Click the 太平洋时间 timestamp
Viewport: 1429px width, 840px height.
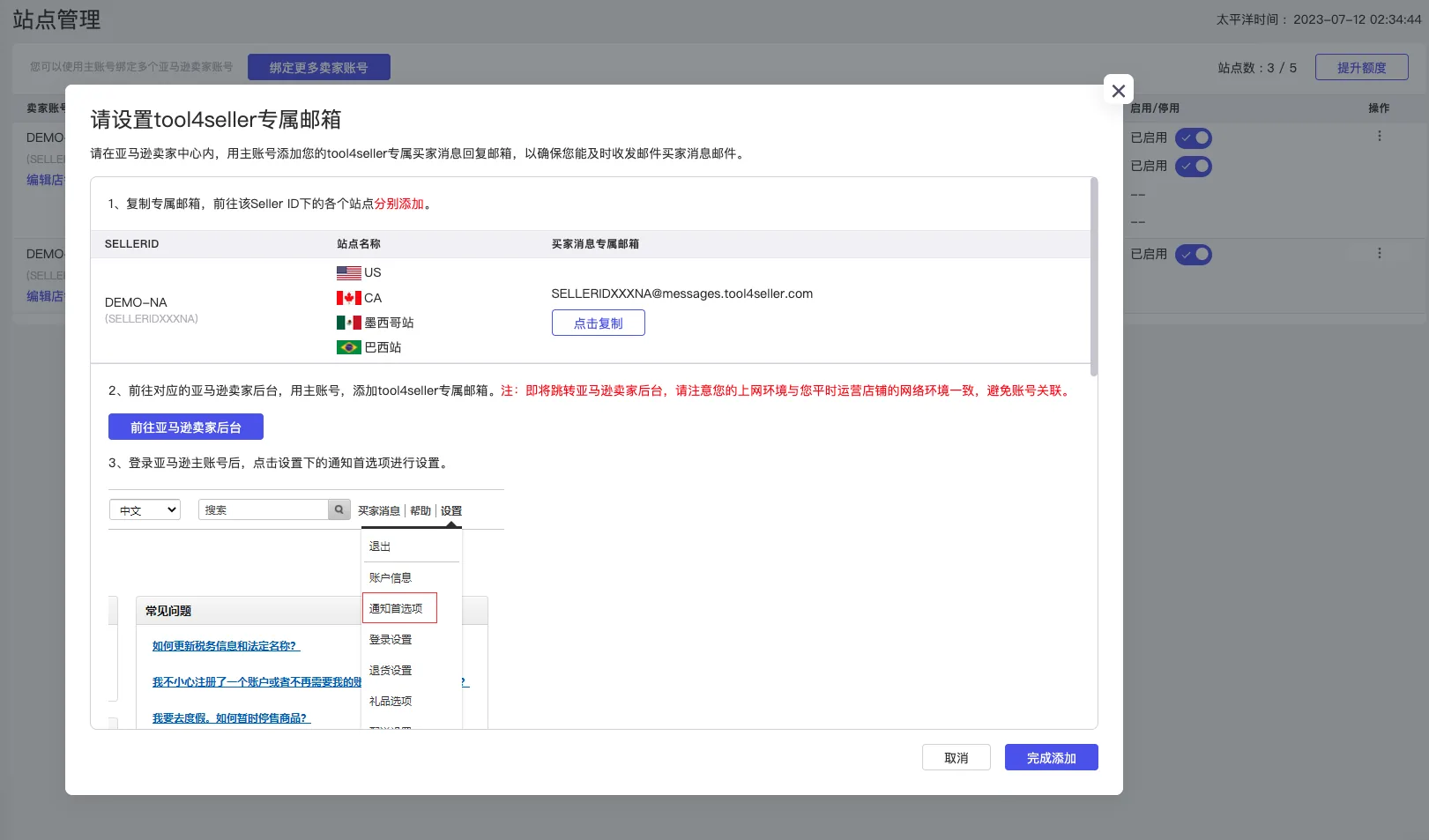(1319, 19)
